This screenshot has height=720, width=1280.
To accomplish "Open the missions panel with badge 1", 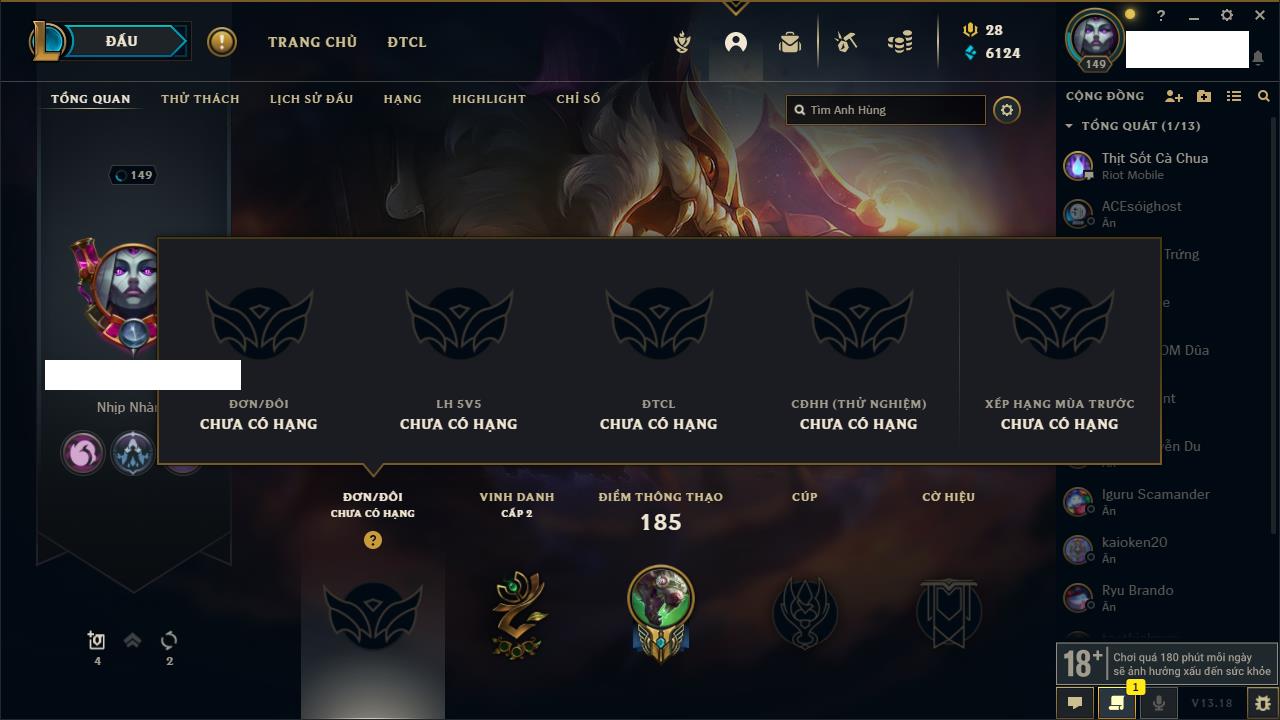I will point(1116,703).
